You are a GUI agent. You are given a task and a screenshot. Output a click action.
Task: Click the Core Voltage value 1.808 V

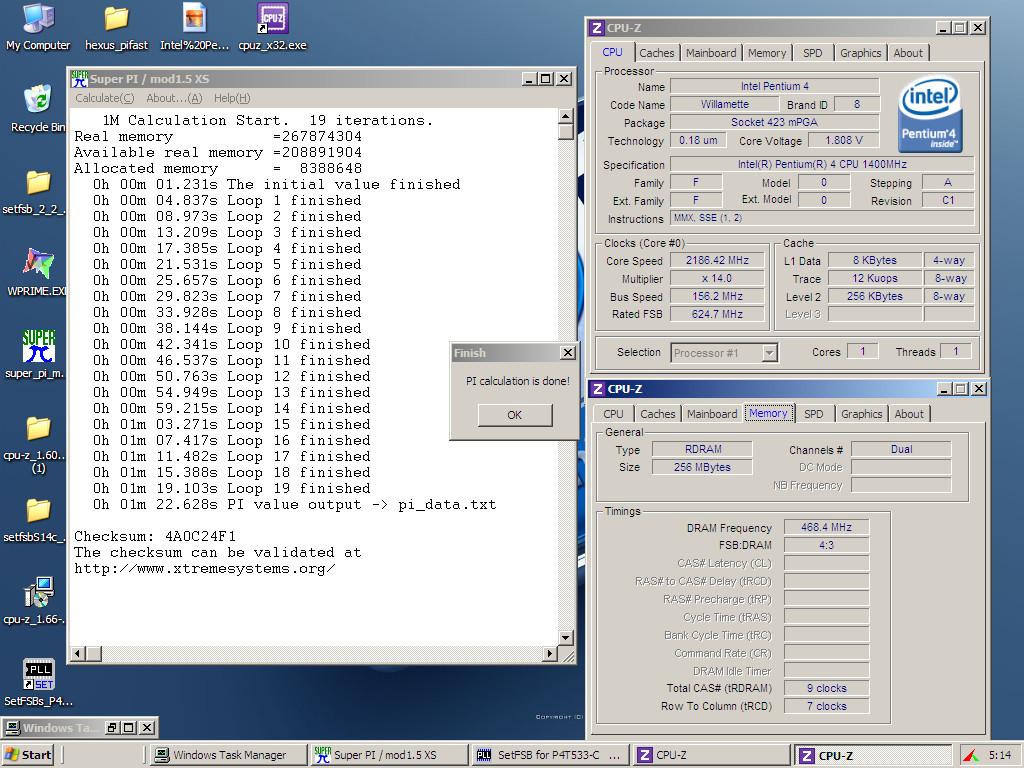pyautogui.click(x=844, y=140)
